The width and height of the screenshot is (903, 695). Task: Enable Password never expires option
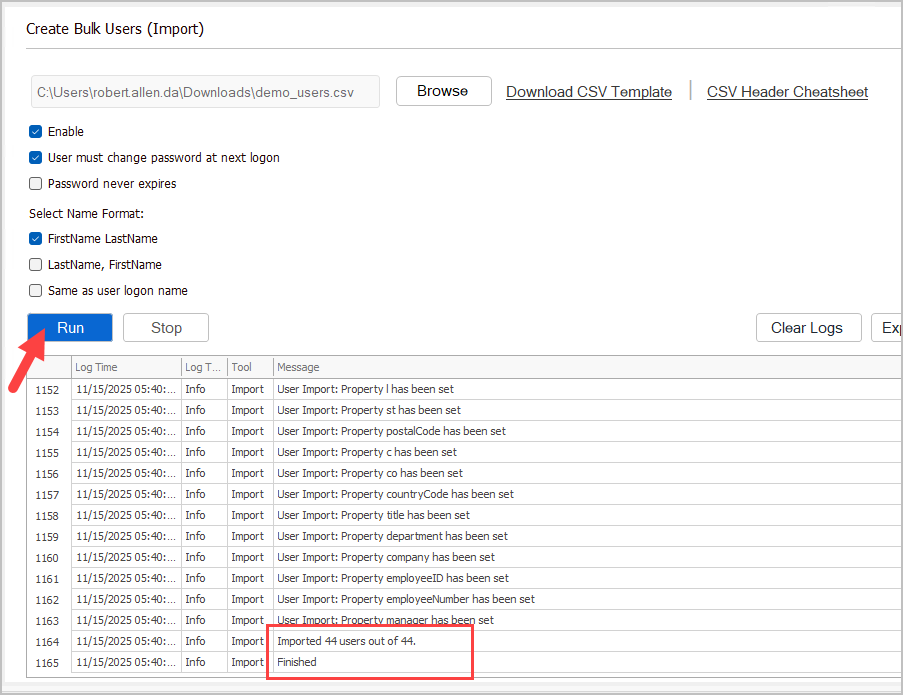[36, 183]
